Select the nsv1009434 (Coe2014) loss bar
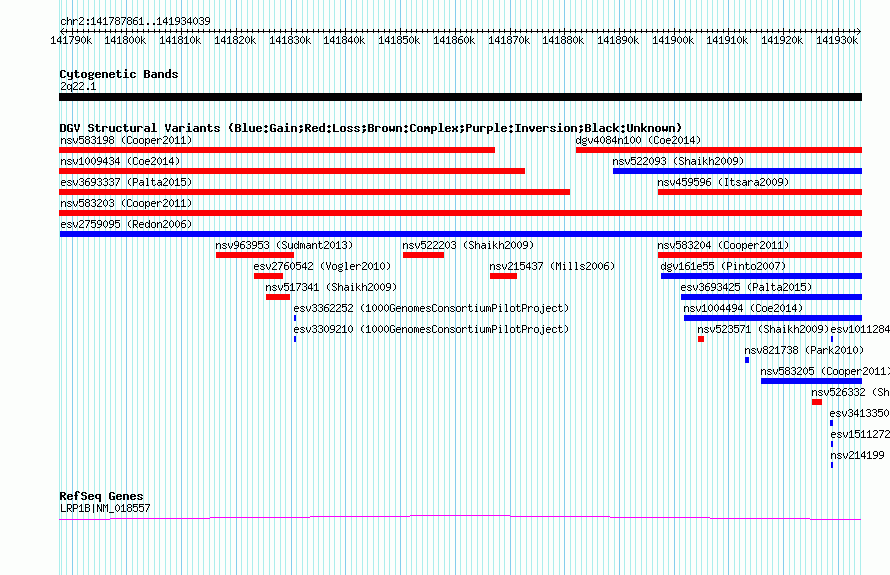 [x=292, y=171]
